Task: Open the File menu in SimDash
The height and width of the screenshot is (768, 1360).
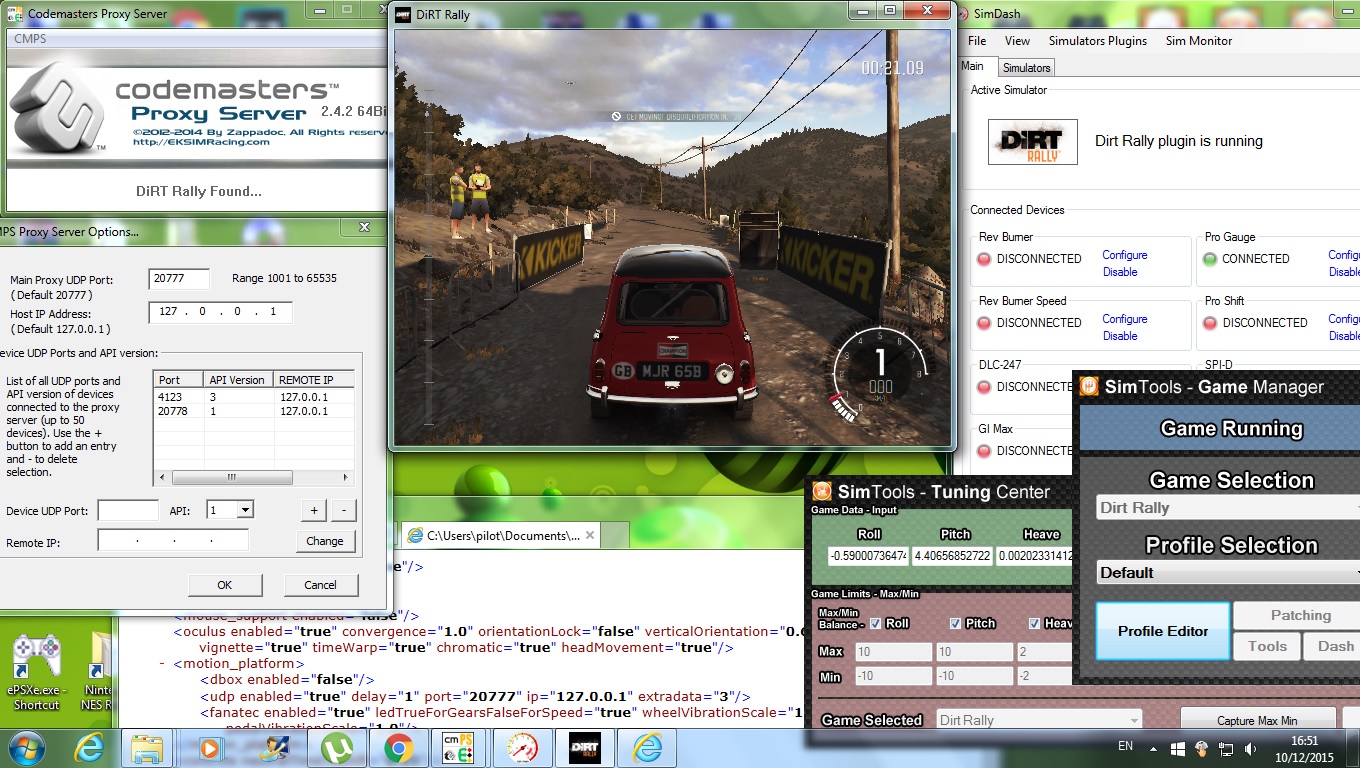Action: pyautogui.click(x=977, y=41)
